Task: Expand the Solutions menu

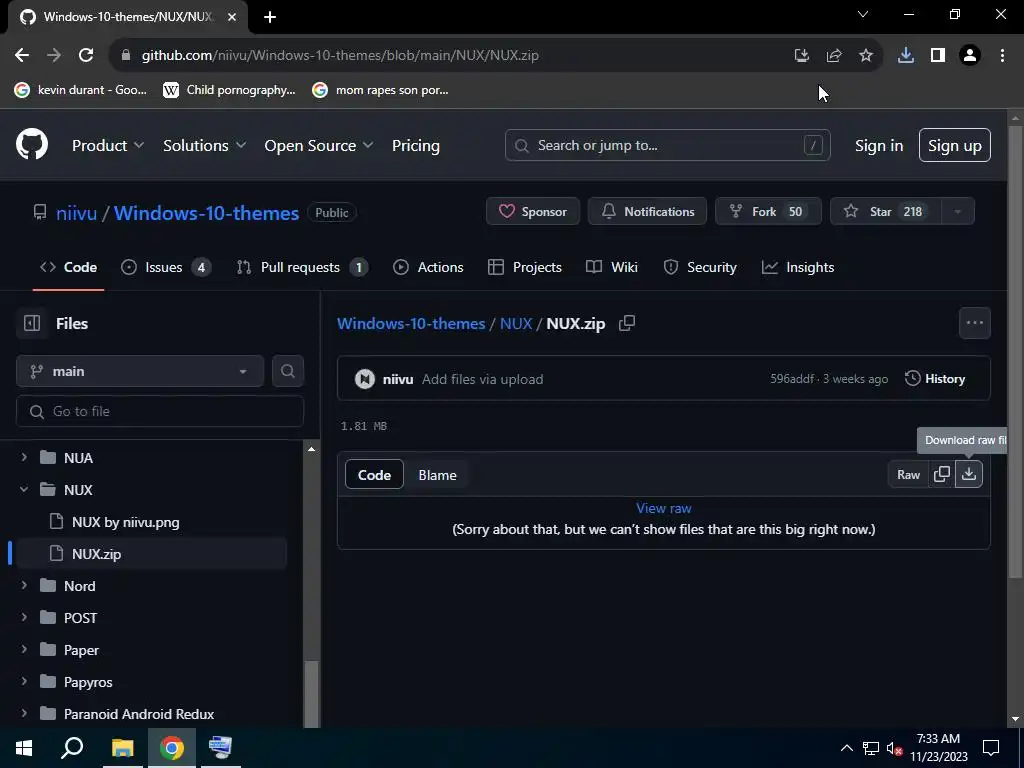Action: (204, 145)
